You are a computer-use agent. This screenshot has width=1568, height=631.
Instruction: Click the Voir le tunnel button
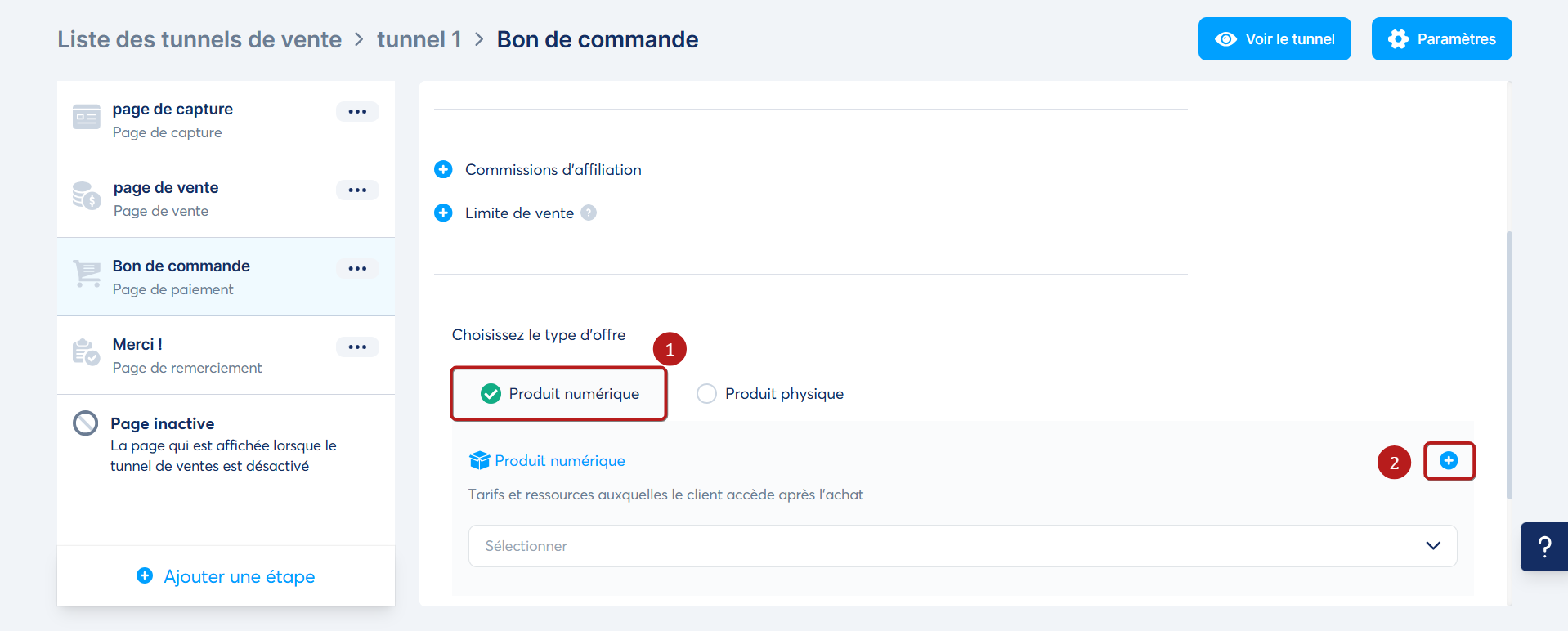pos(1274,39)
